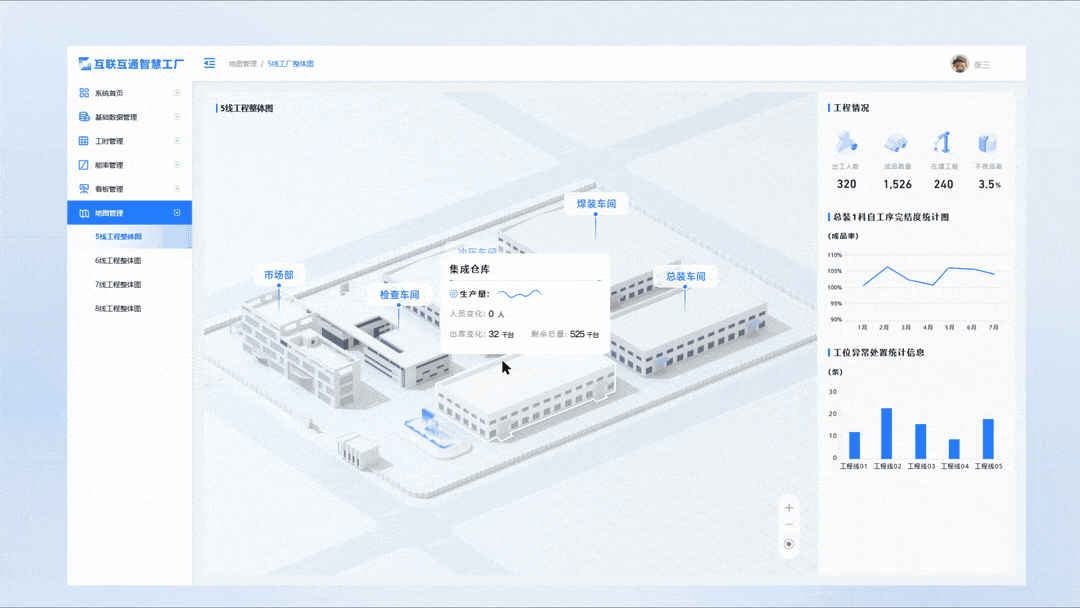Click the 工程线04 bar in the chart
The height and width of the screenshot is (608, 1080).
pos(954,449)
